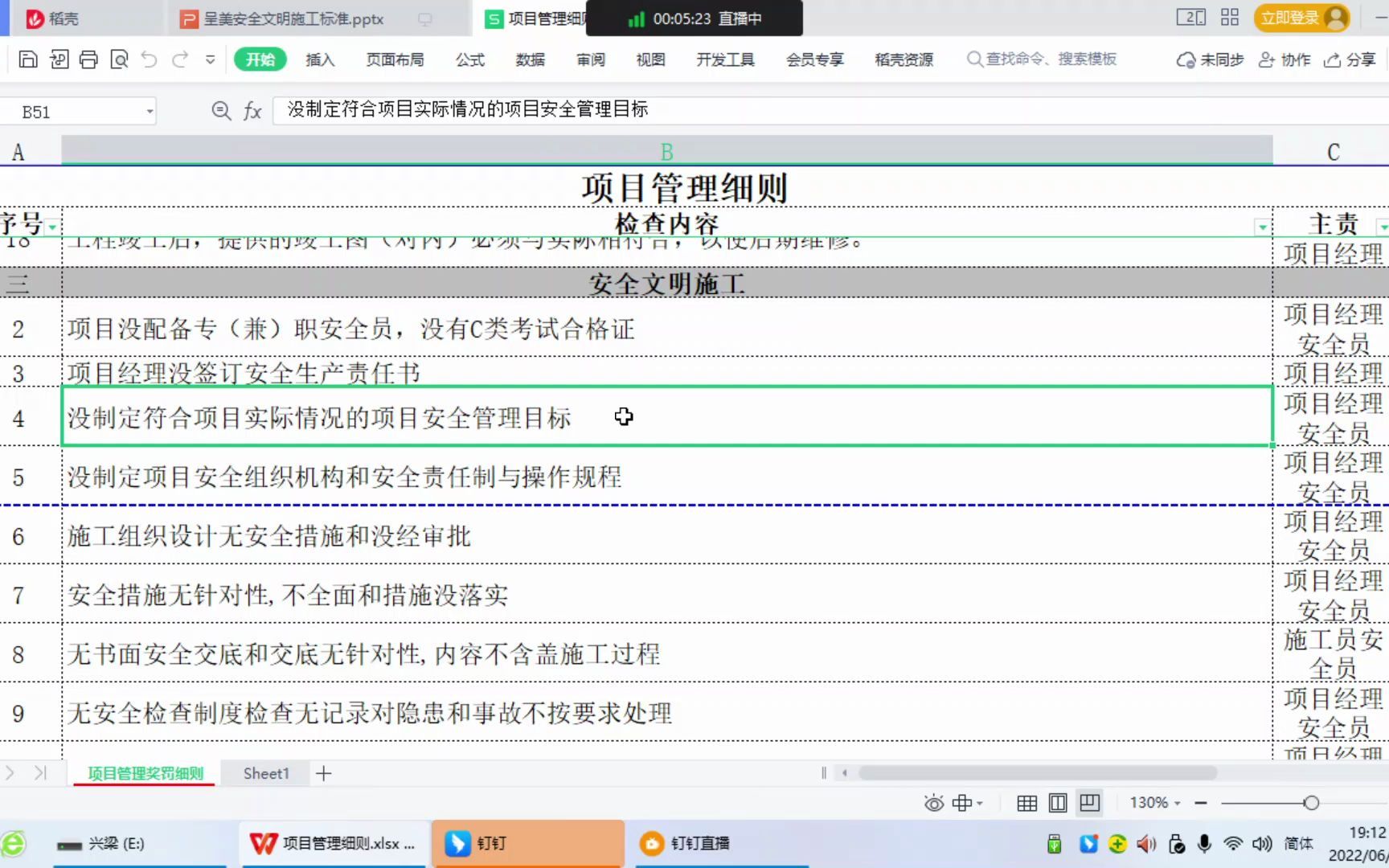
Task: Click cell 施工组织设计无安全措施和没经审批
Action: (x=667, y=536)
